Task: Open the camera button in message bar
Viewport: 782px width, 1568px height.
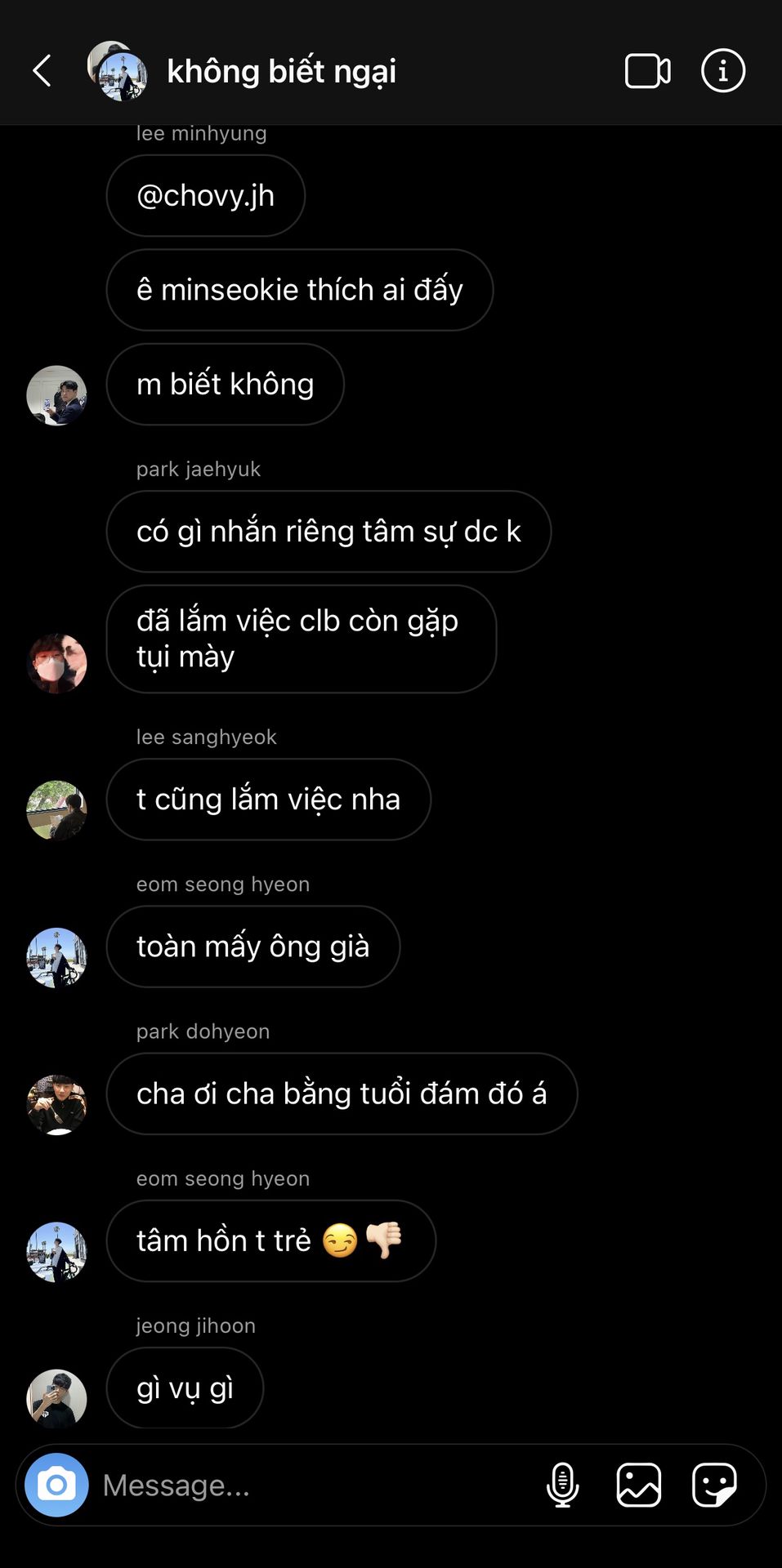Action: [56, 1485]
